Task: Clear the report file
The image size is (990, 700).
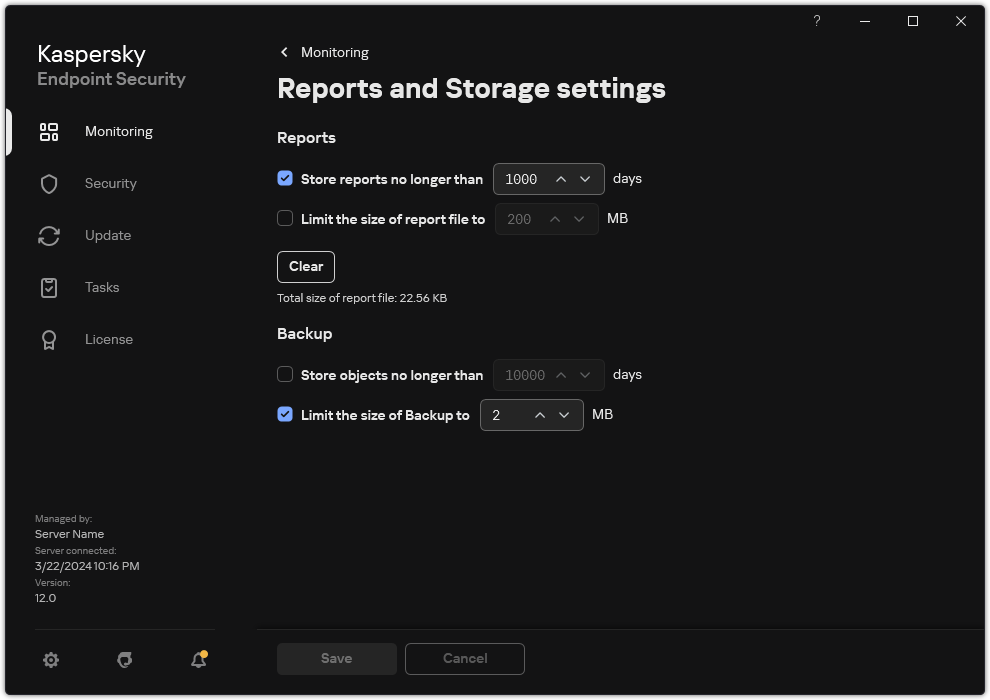Action: coord(305,266)
